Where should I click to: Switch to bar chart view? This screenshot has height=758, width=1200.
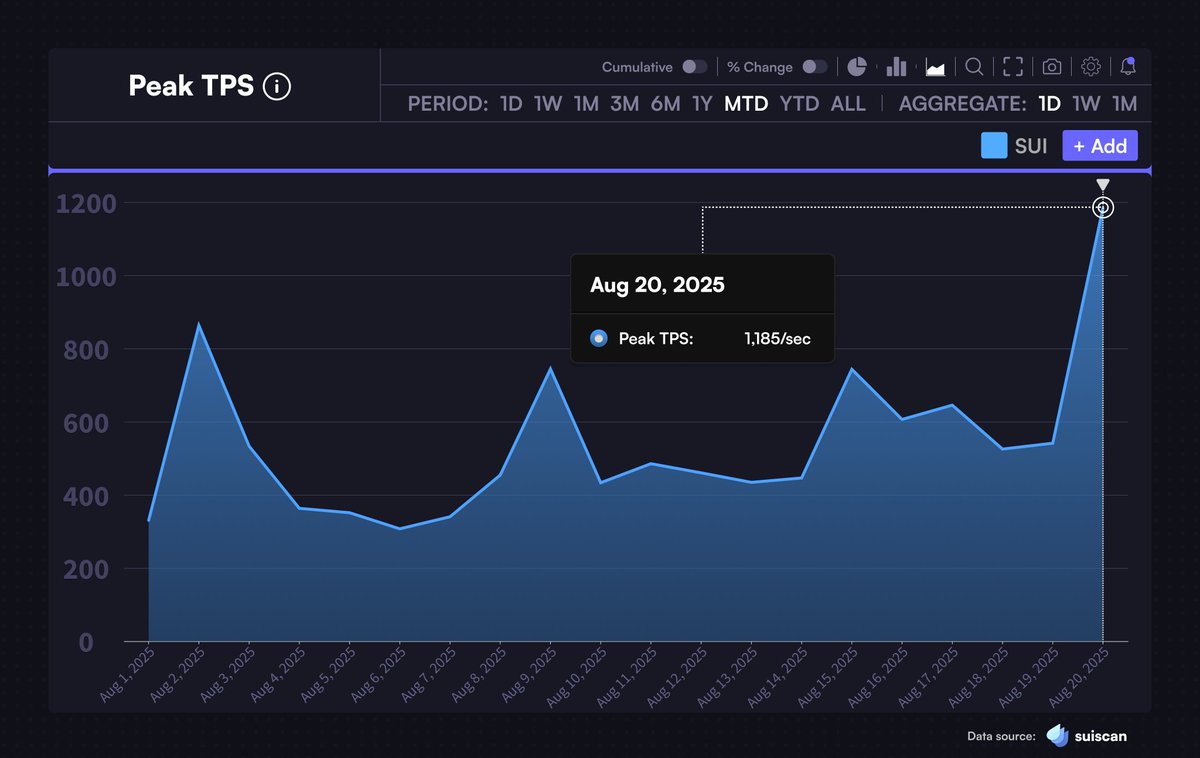pos(896,67)
